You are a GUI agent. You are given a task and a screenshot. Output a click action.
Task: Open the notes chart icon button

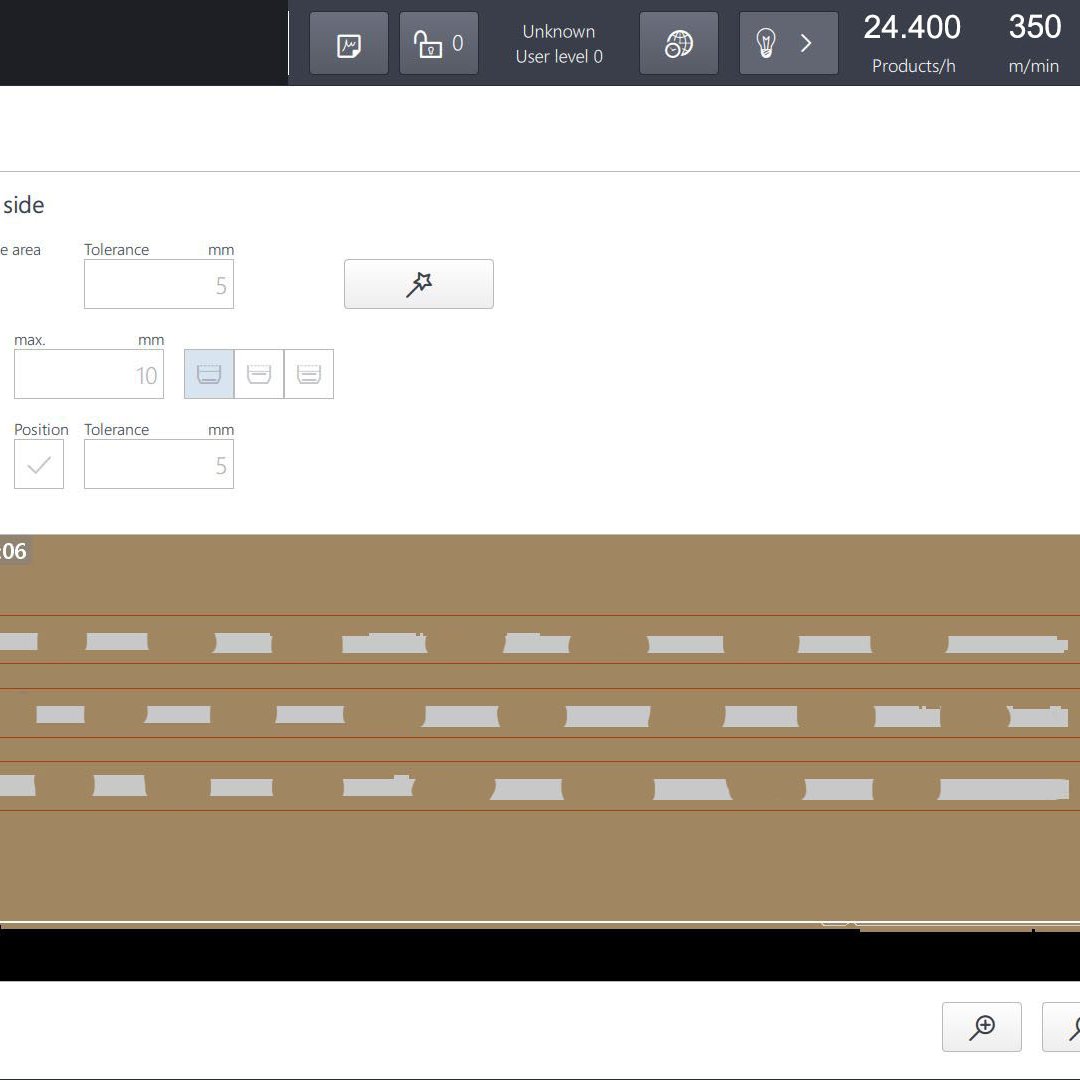click(349, 43)
